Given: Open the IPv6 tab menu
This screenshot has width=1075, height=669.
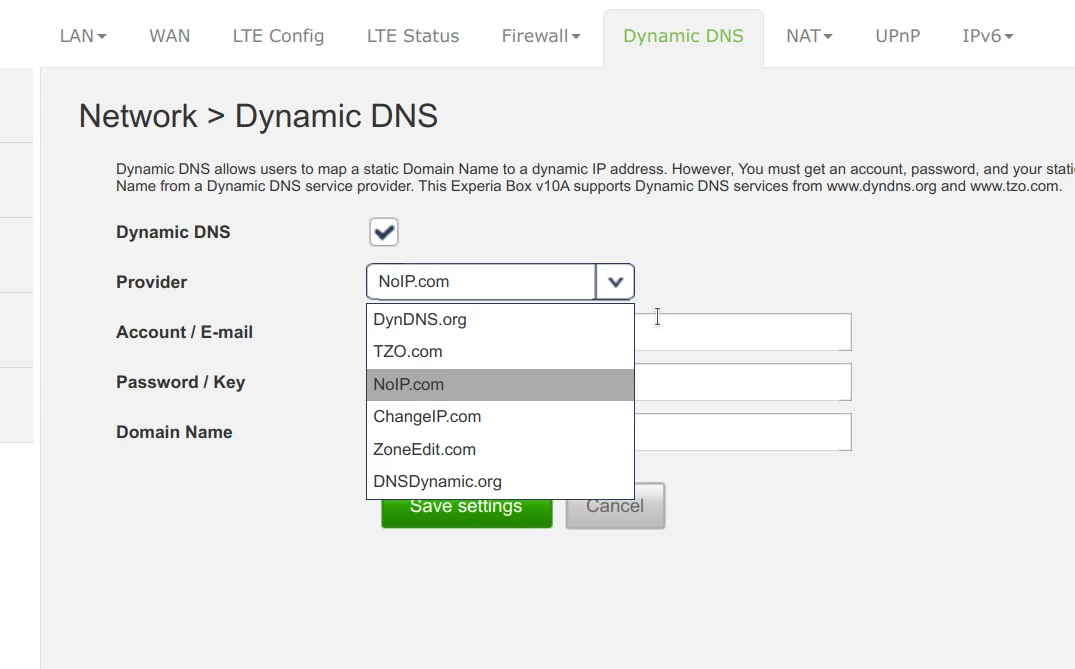Looking at the screenshot, I should pyautogui.click(x=987, y=36).
